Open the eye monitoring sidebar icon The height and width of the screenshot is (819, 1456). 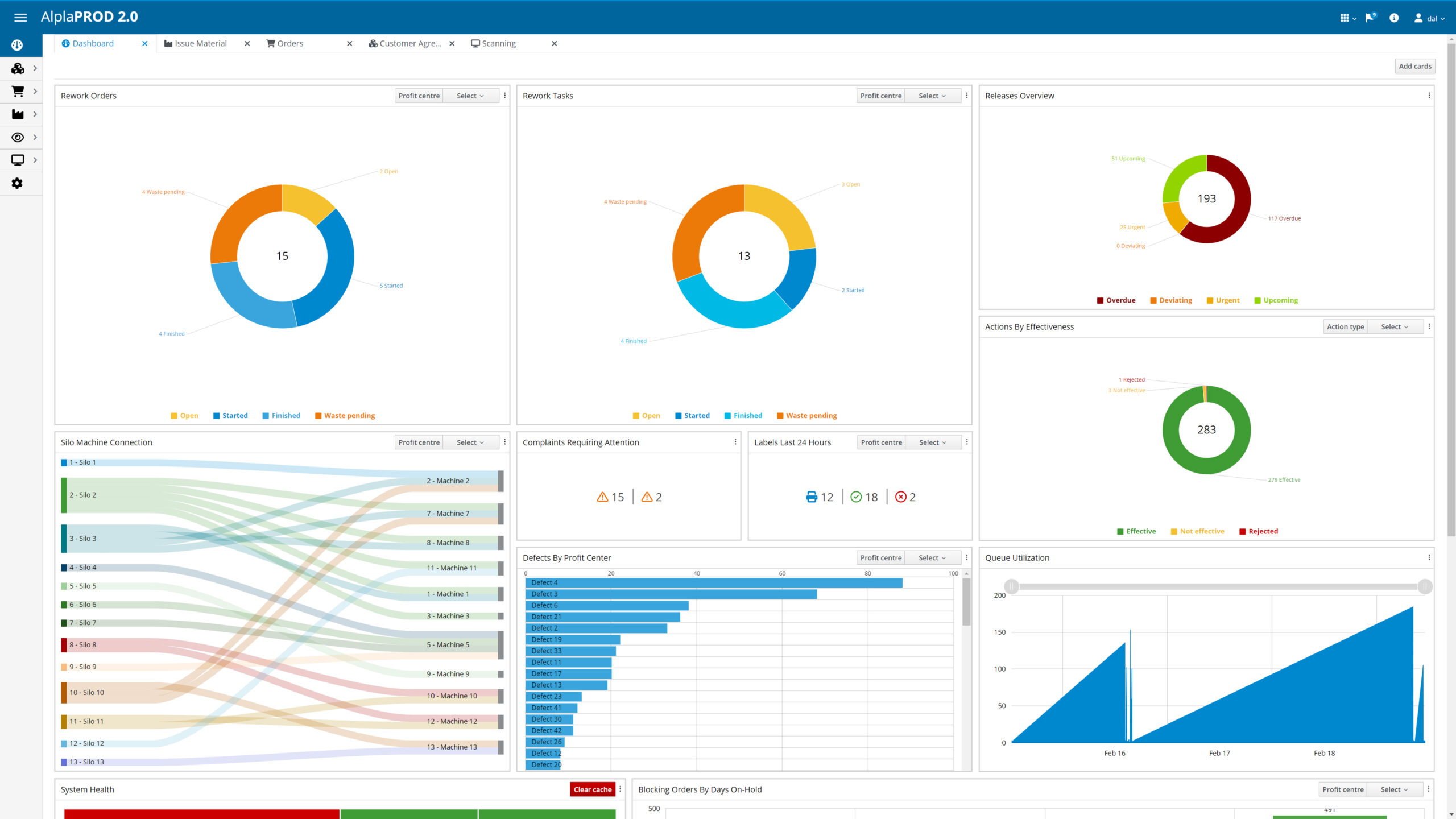(18, 137)
